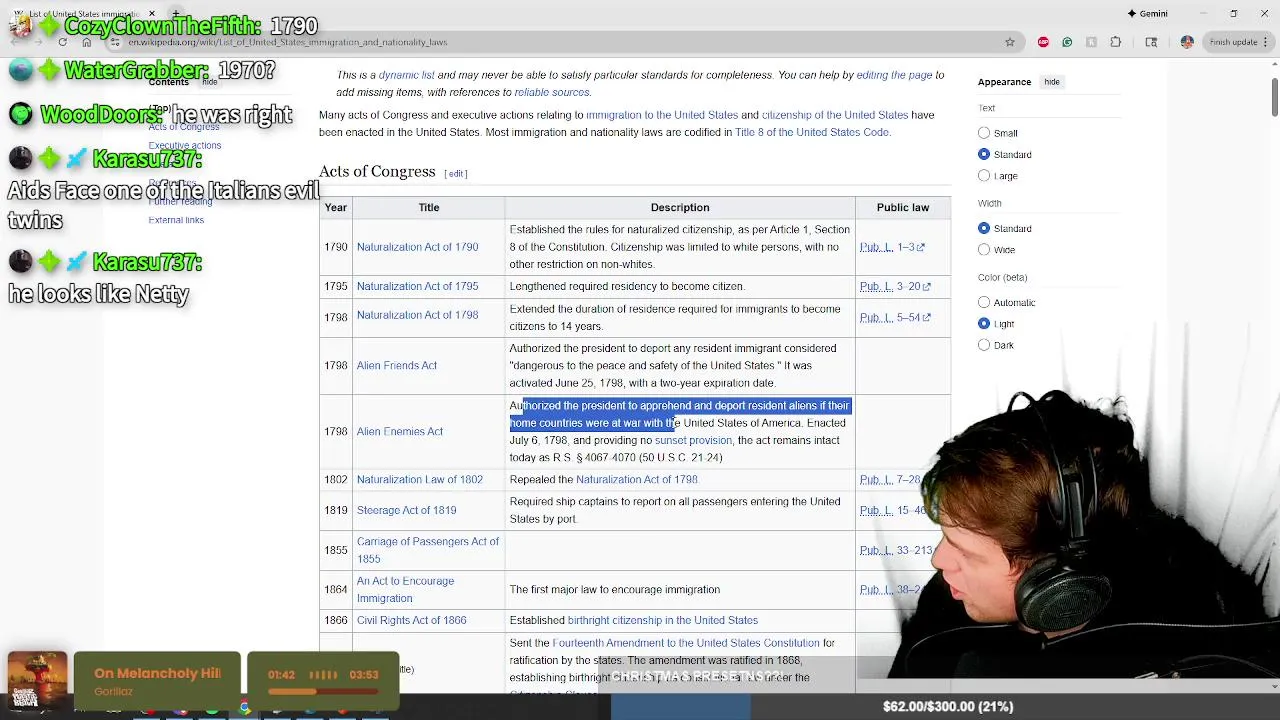Bookmark this page with the star icon
The width and height of the screenshot is (1280, 720).
(x=1010, y=42)
